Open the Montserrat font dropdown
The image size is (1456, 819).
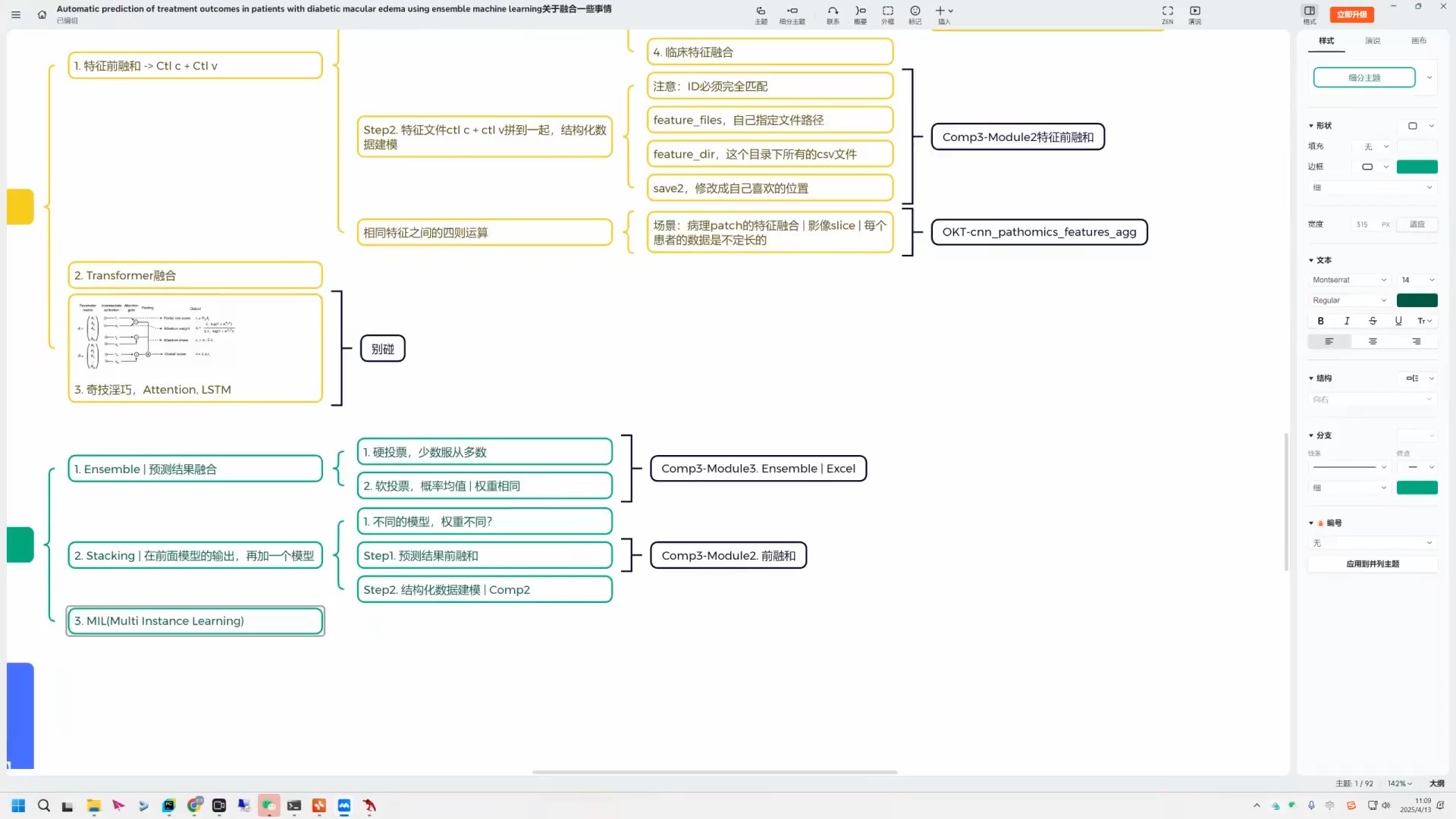[x=1350, y=280]
